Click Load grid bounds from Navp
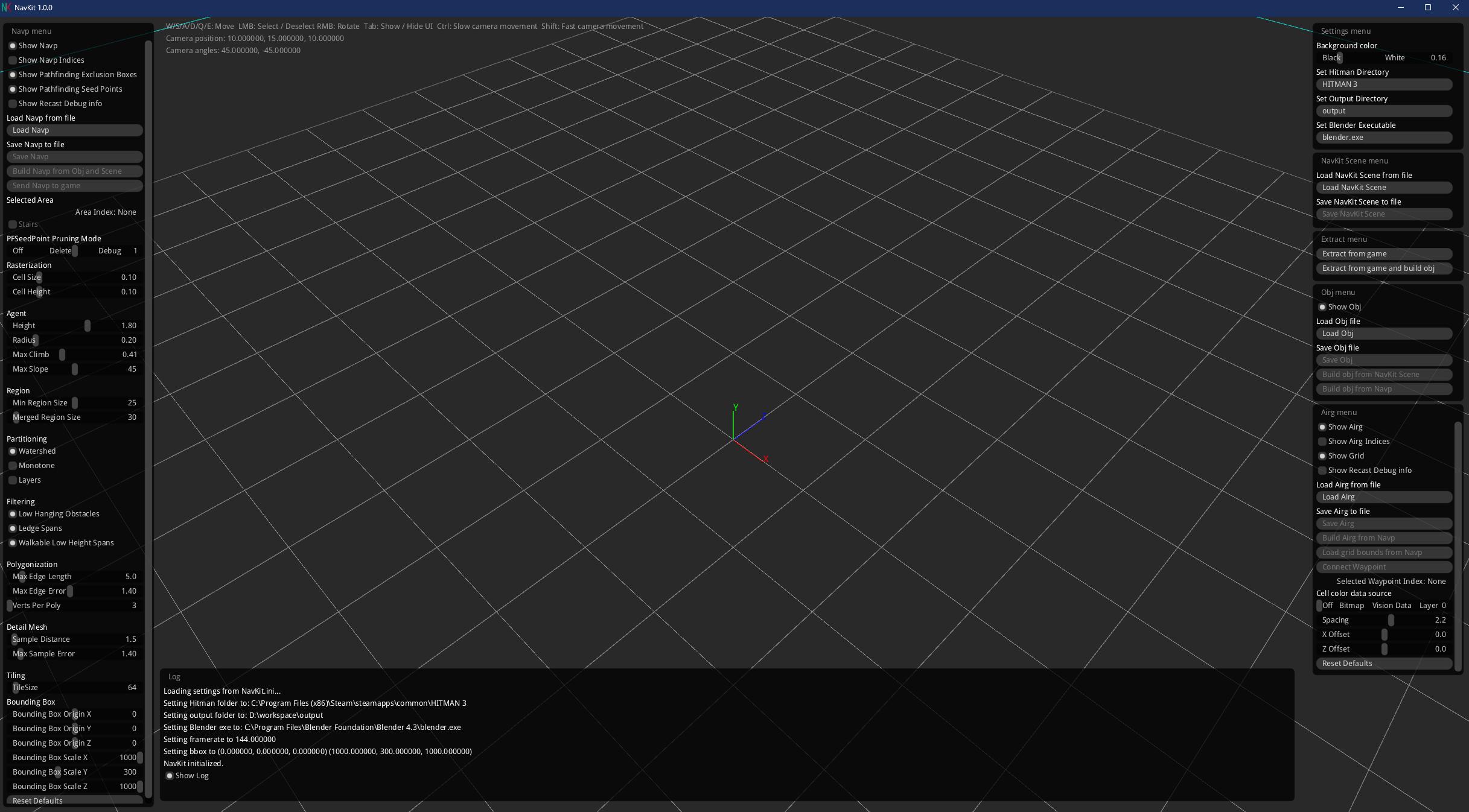 coord(1384,553)
